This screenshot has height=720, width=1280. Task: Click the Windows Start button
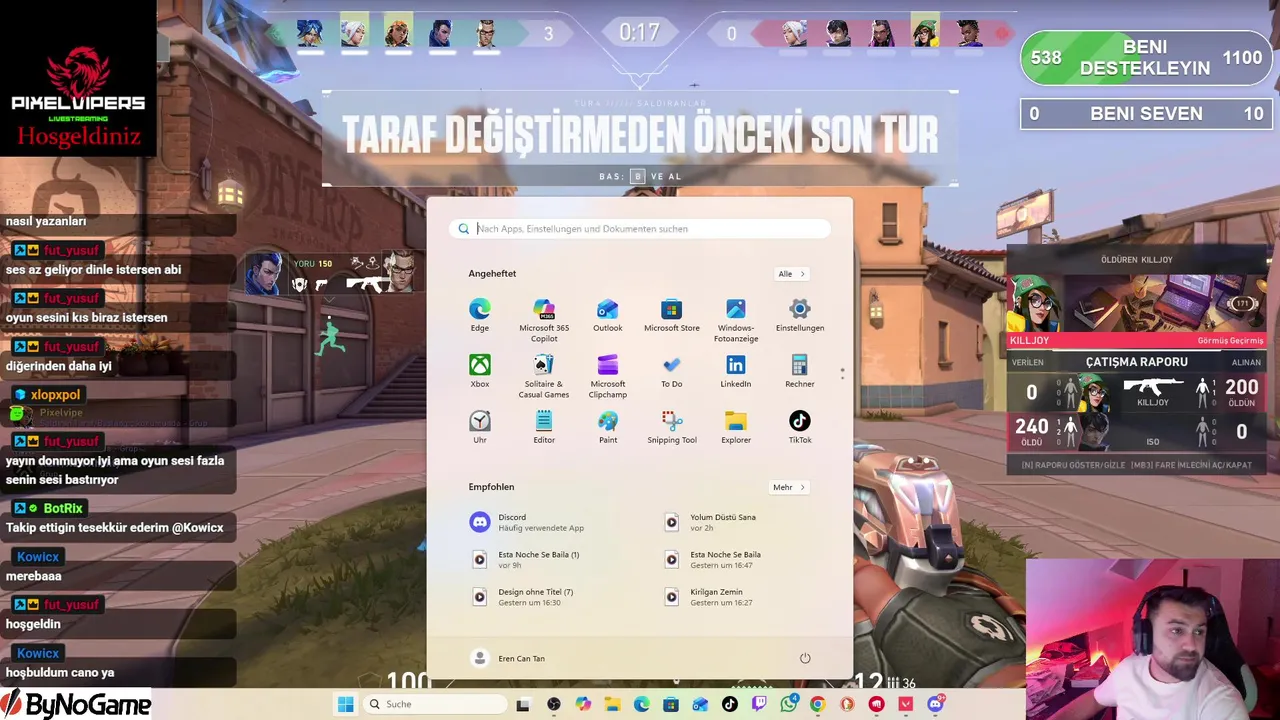pyautogui.click(x=346, y=704)
